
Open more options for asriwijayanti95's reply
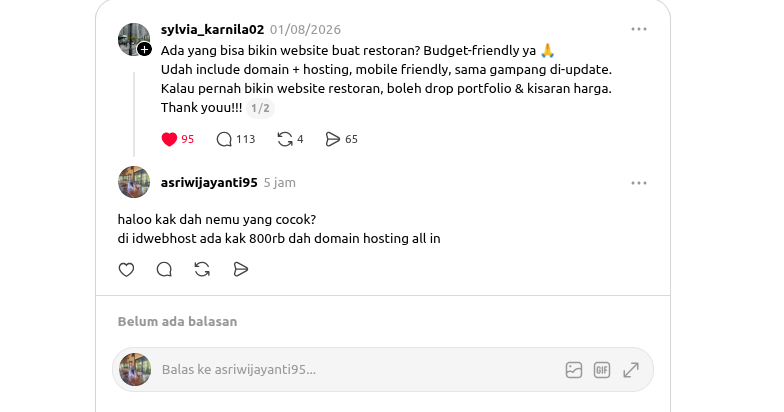pos(638,183)
